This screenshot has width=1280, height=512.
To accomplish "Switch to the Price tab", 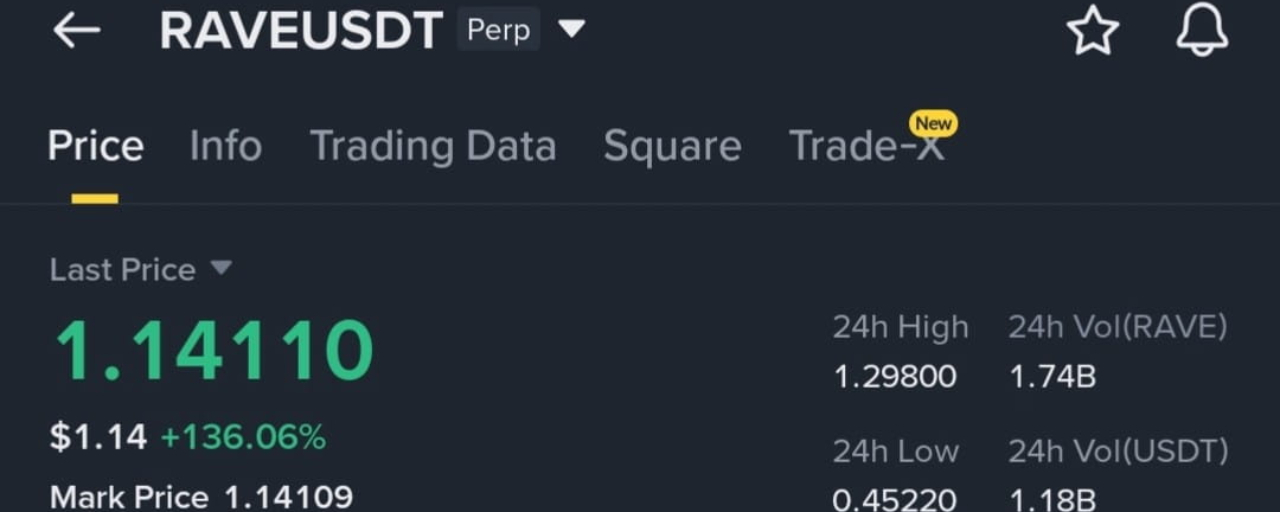I will [95, 147].
